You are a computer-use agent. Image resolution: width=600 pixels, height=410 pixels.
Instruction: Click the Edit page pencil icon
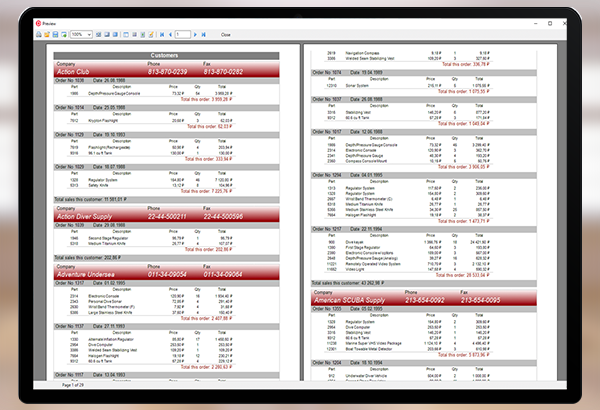point(150,34)
